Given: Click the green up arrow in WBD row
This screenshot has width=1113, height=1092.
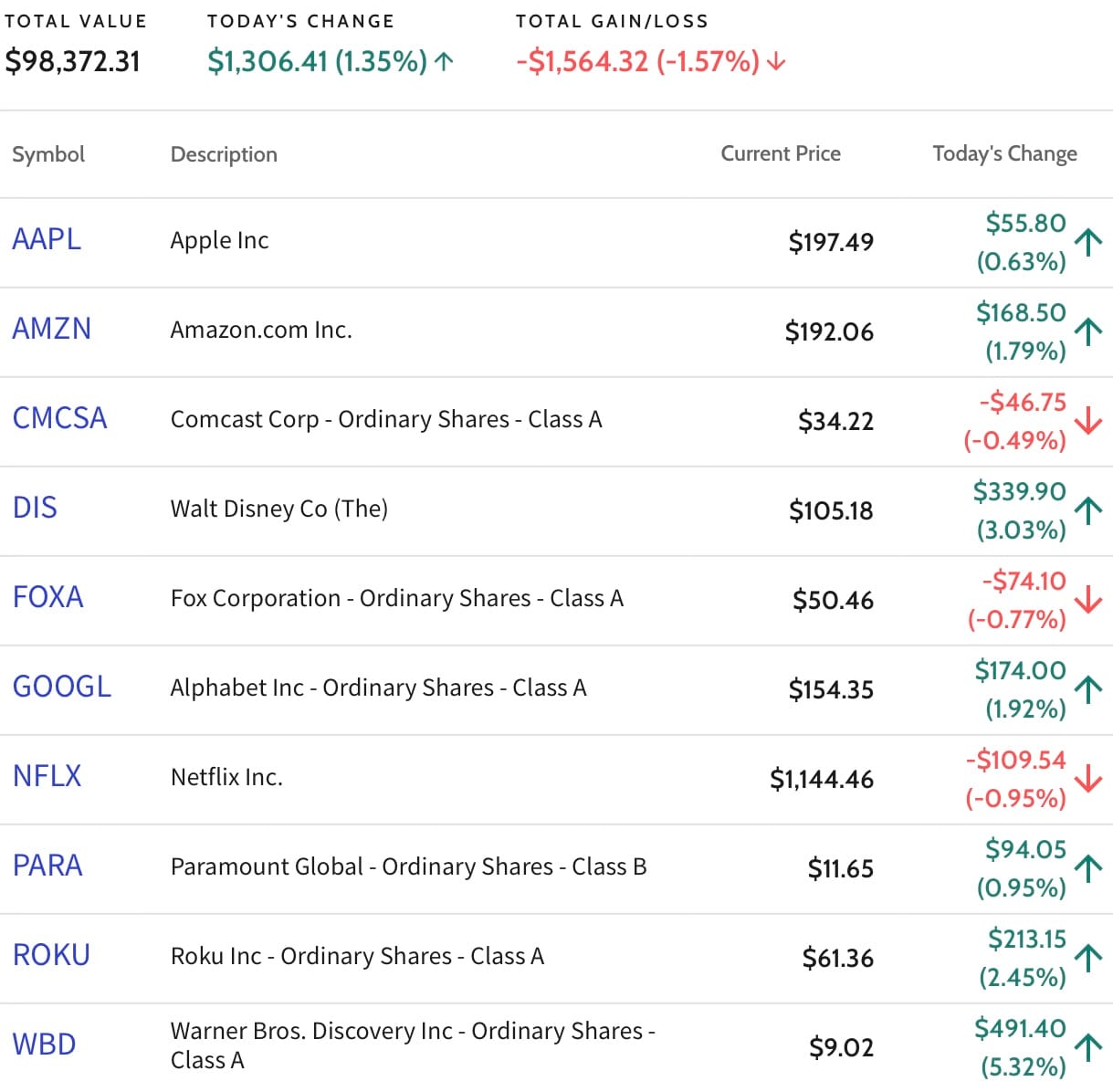Looking at the screenshot, I should pyautogui.click(x=1087, y=1047).
